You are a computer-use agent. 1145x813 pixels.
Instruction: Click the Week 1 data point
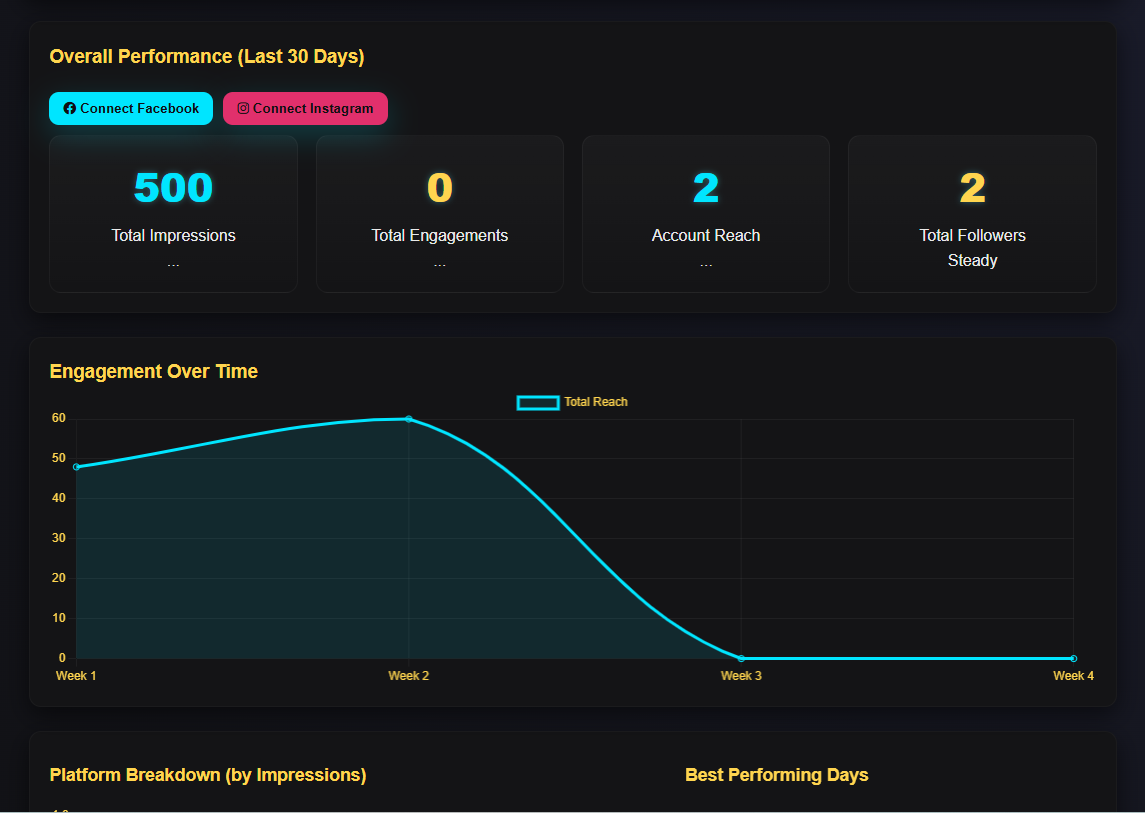(x=77, y=467)
